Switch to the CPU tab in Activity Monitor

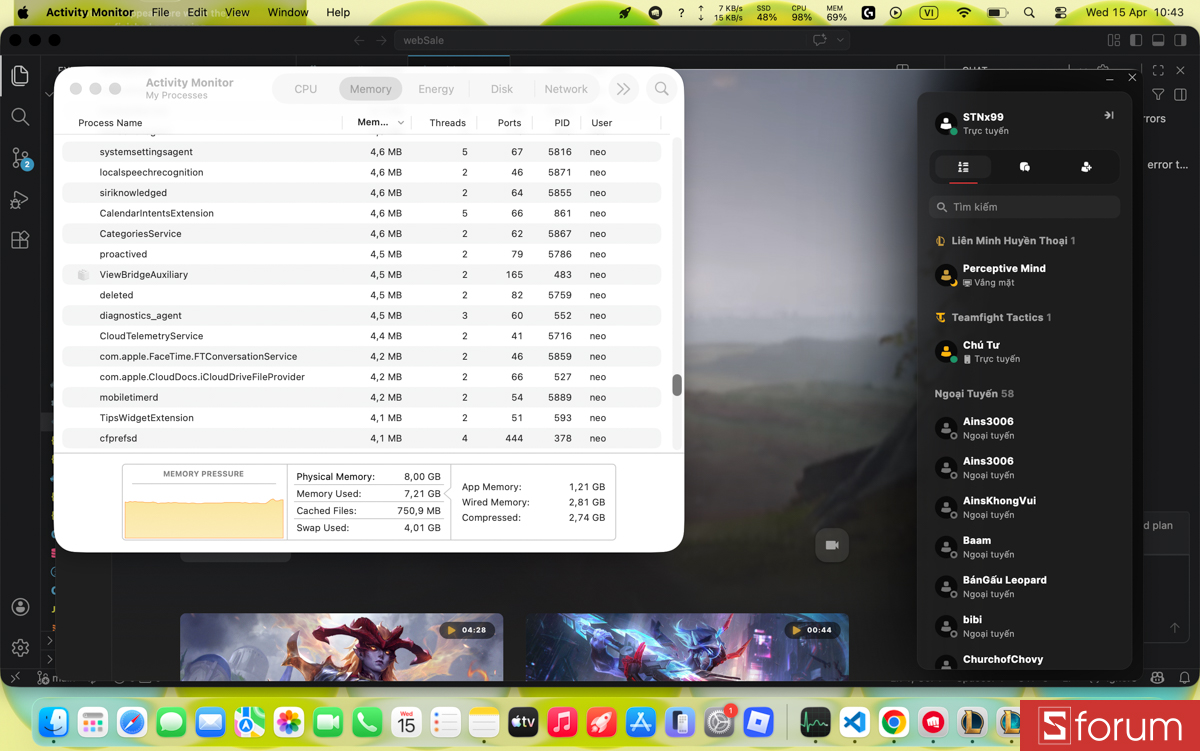[305, 88]
